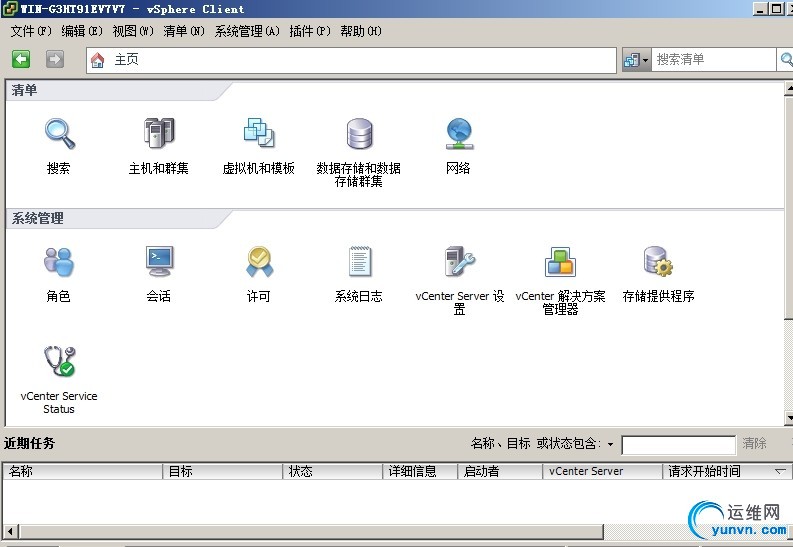This screenshot has height=547, width=793.
Task: Open the 帮助(H) menu
Action: [361, 31]
